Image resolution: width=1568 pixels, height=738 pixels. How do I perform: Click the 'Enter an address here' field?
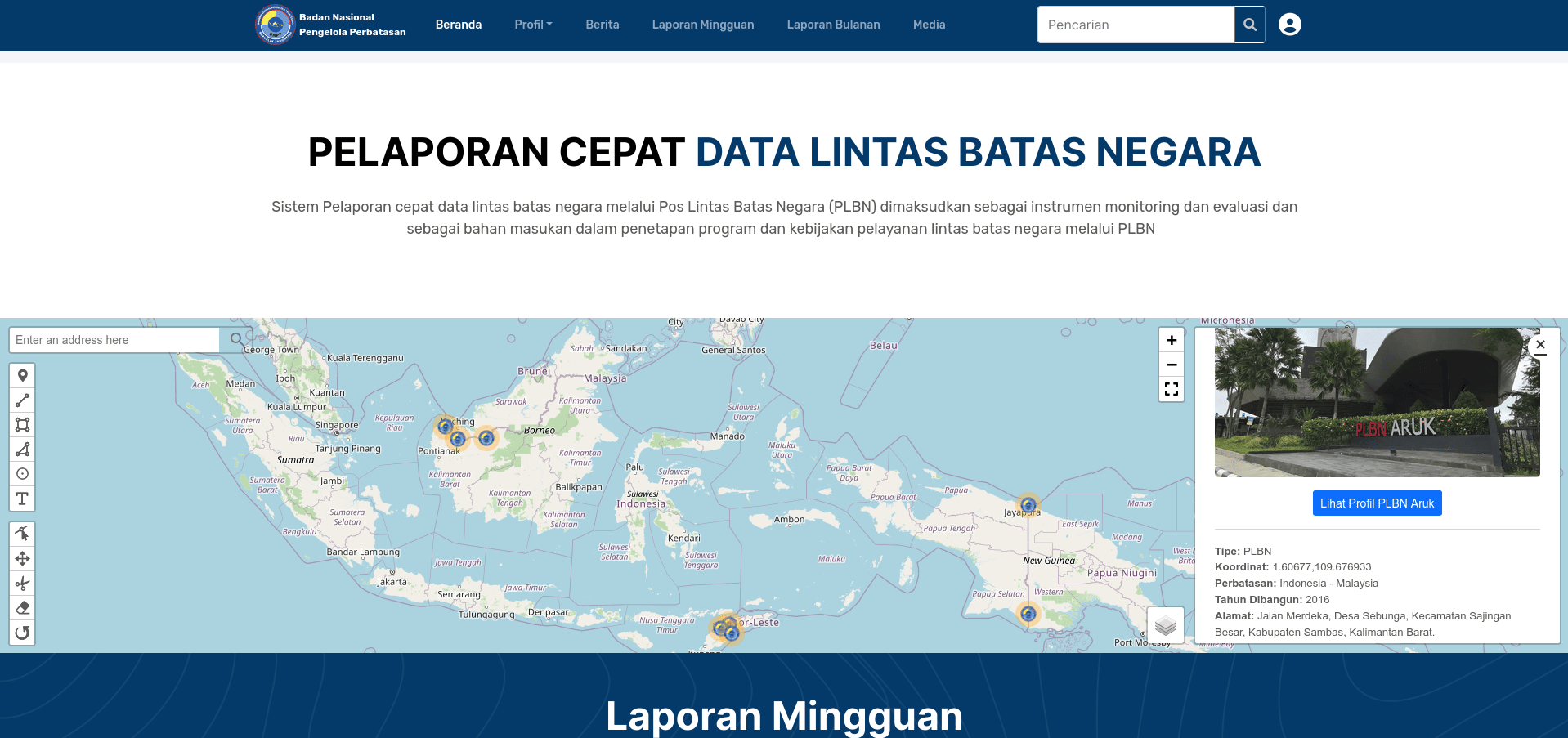pyautogui.click(x=114, y=340)
